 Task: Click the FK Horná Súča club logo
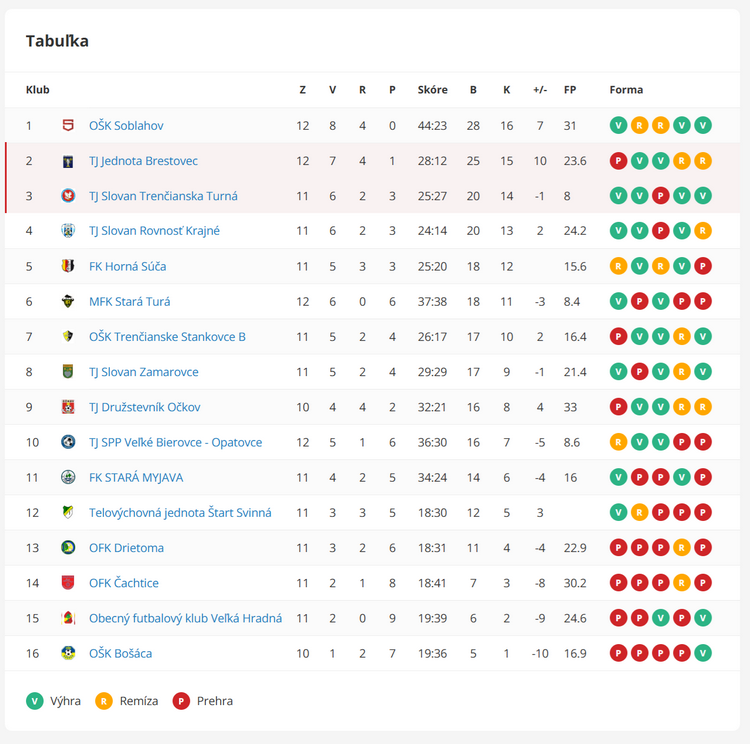(x=68, y=266)
